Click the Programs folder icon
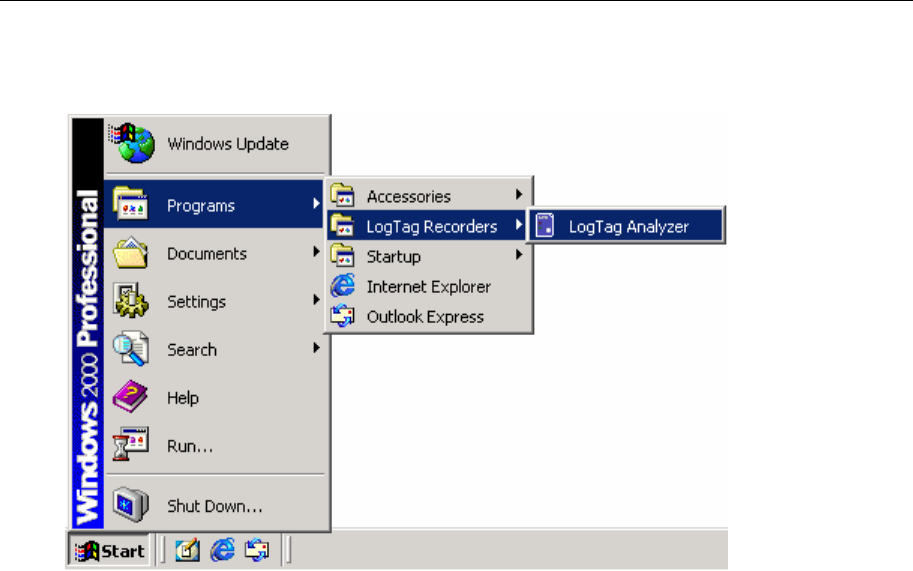 (131, 204)
